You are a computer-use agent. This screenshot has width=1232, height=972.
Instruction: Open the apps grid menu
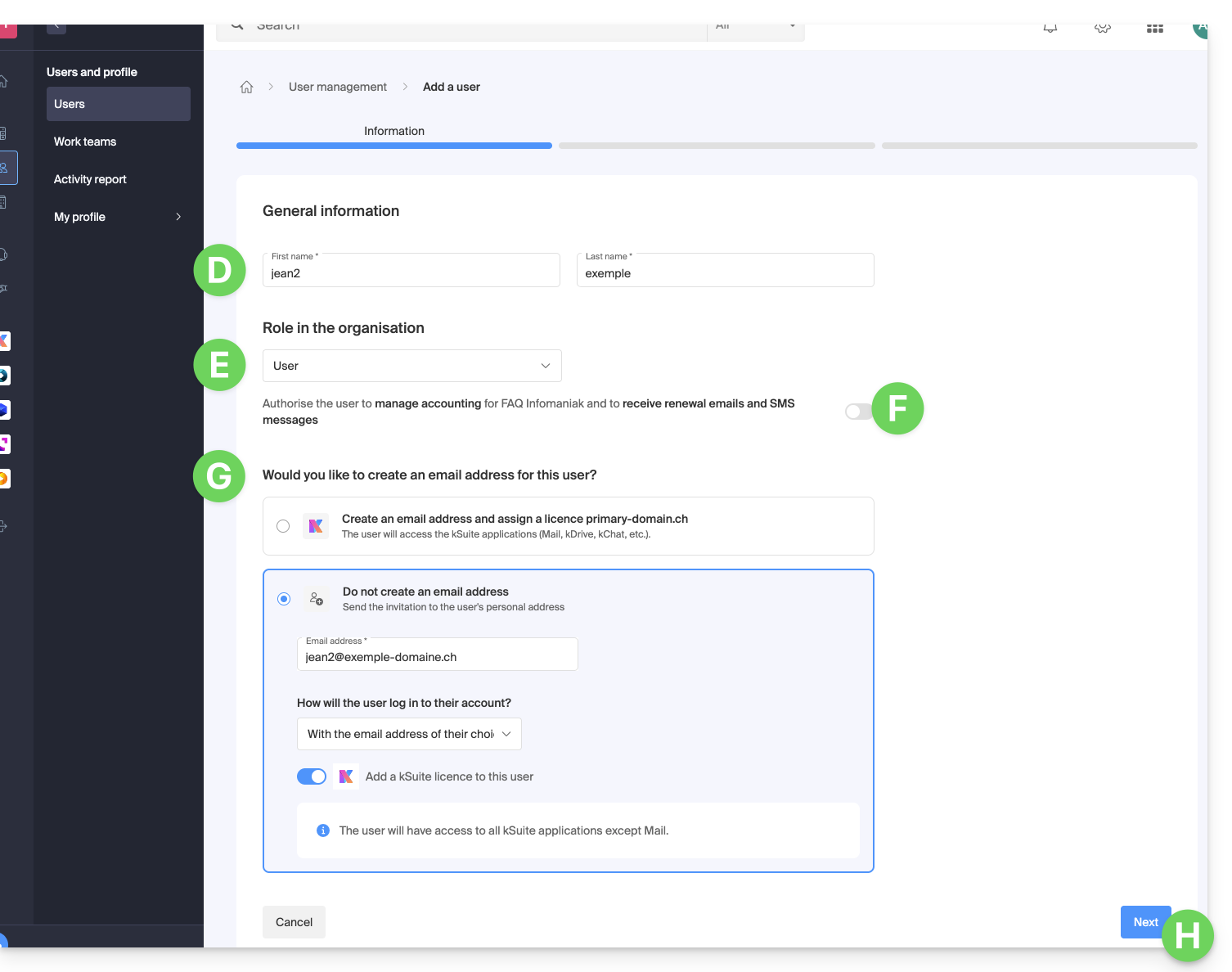tap(1154, 28)
